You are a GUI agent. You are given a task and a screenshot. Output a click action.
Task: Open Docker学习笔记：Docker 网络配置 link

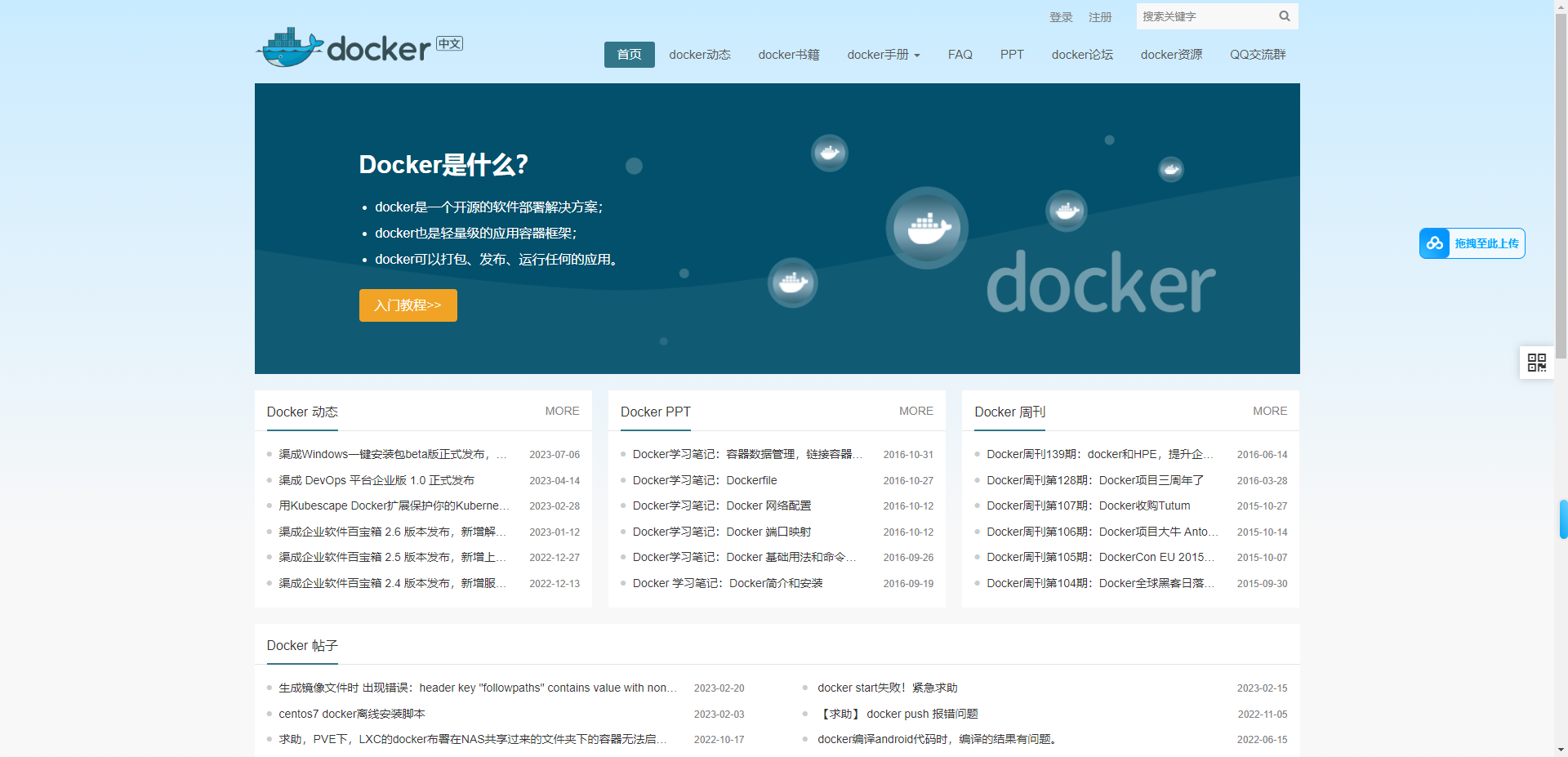[722, 505]
